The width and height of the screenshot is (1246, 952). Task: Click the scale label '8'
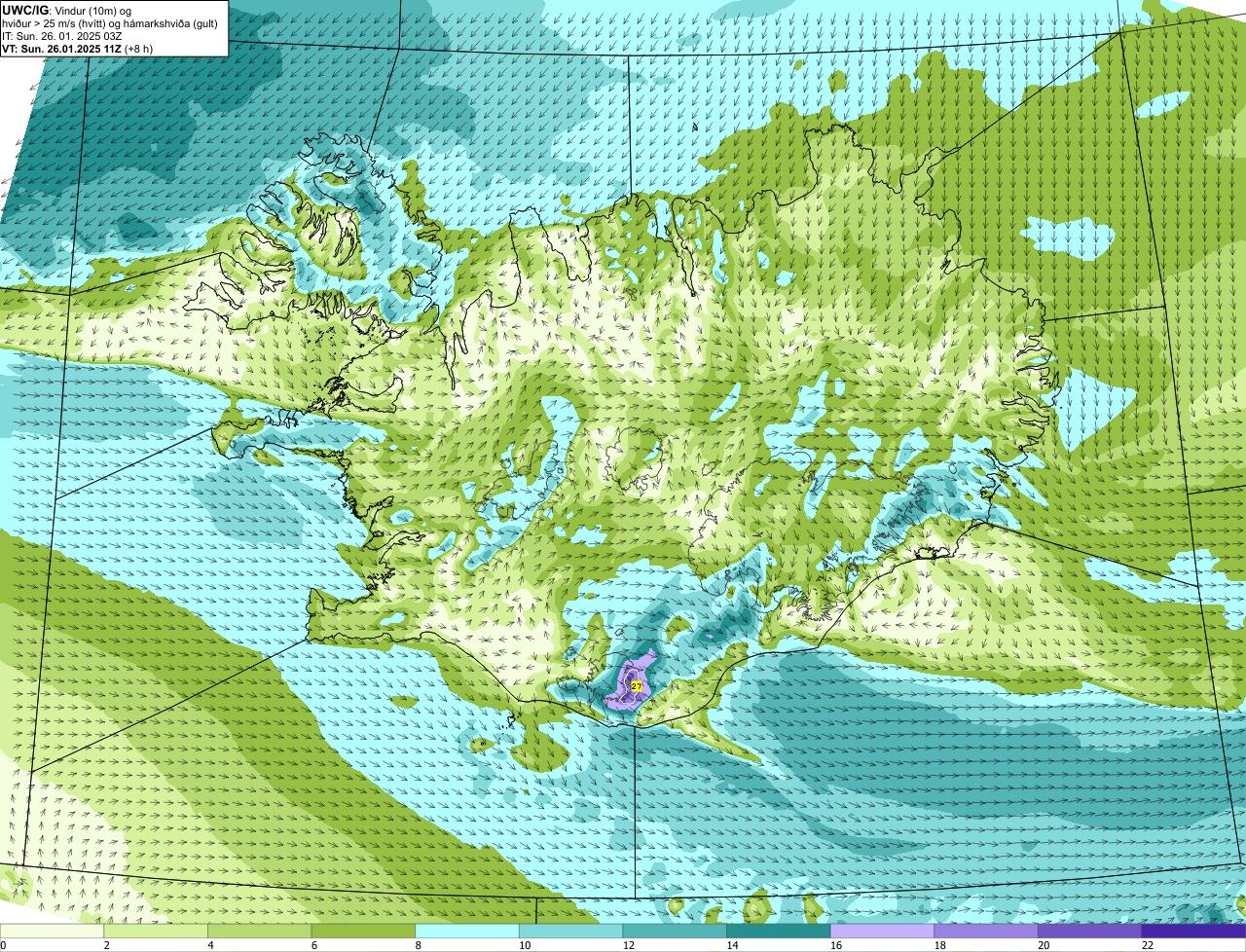[418, 945]
